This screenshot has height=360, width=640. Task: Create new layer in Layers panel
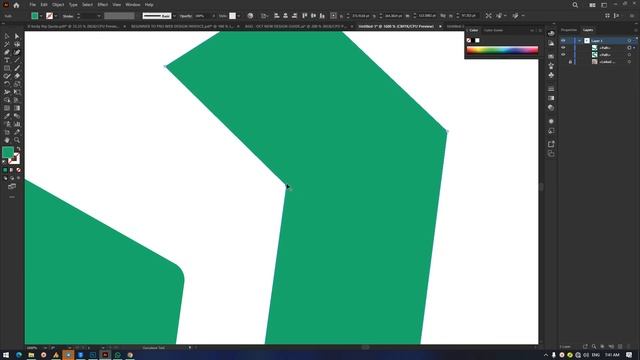[620, 347]
